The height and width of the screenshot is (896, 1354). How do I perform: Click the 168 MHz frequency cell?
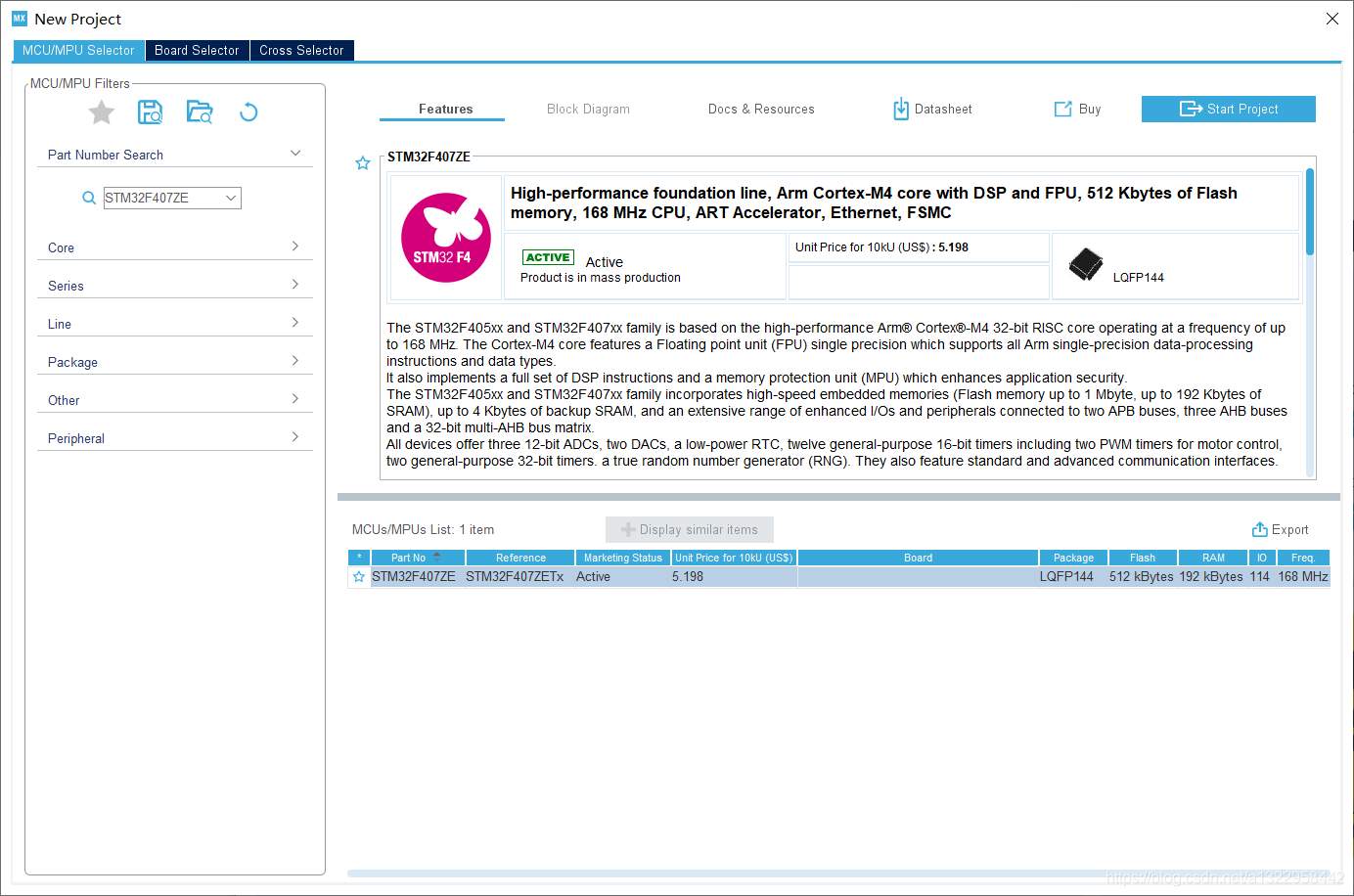pos(1303,577)
